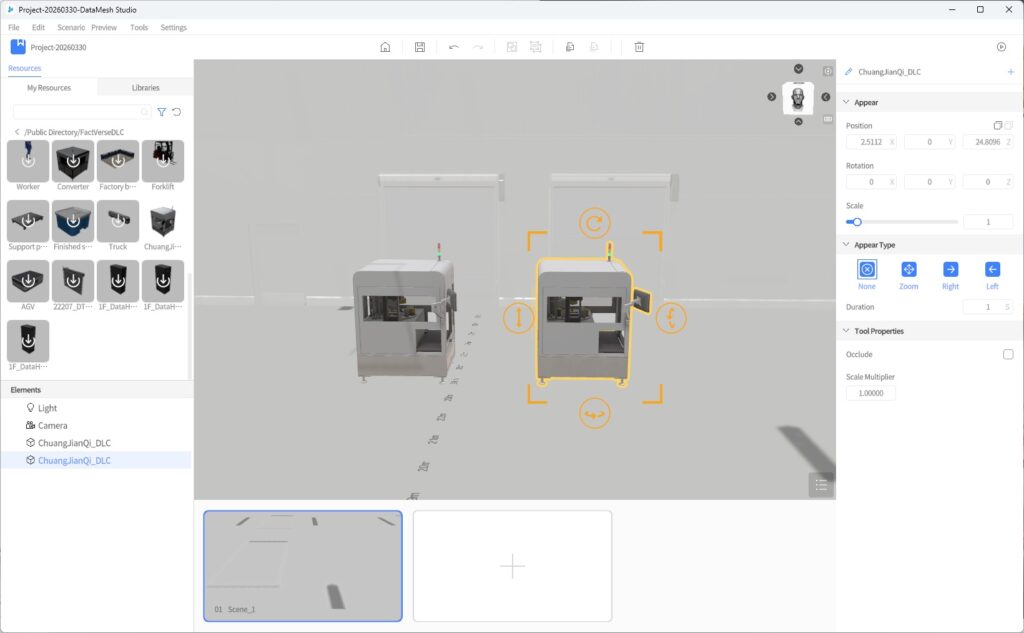1024x633 pixels.
Task: Open the filter icon beside the search box
Action: pyautogui.click(x=160, y=111)
